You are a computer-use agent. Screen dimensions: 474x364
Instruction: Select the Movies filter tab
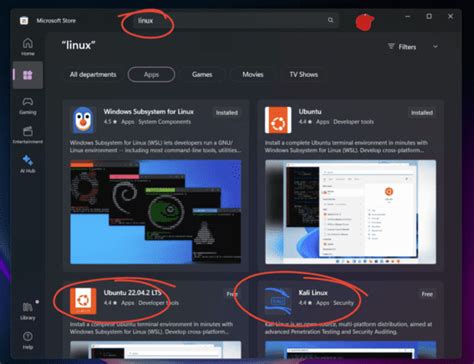(x=253, y=74)
